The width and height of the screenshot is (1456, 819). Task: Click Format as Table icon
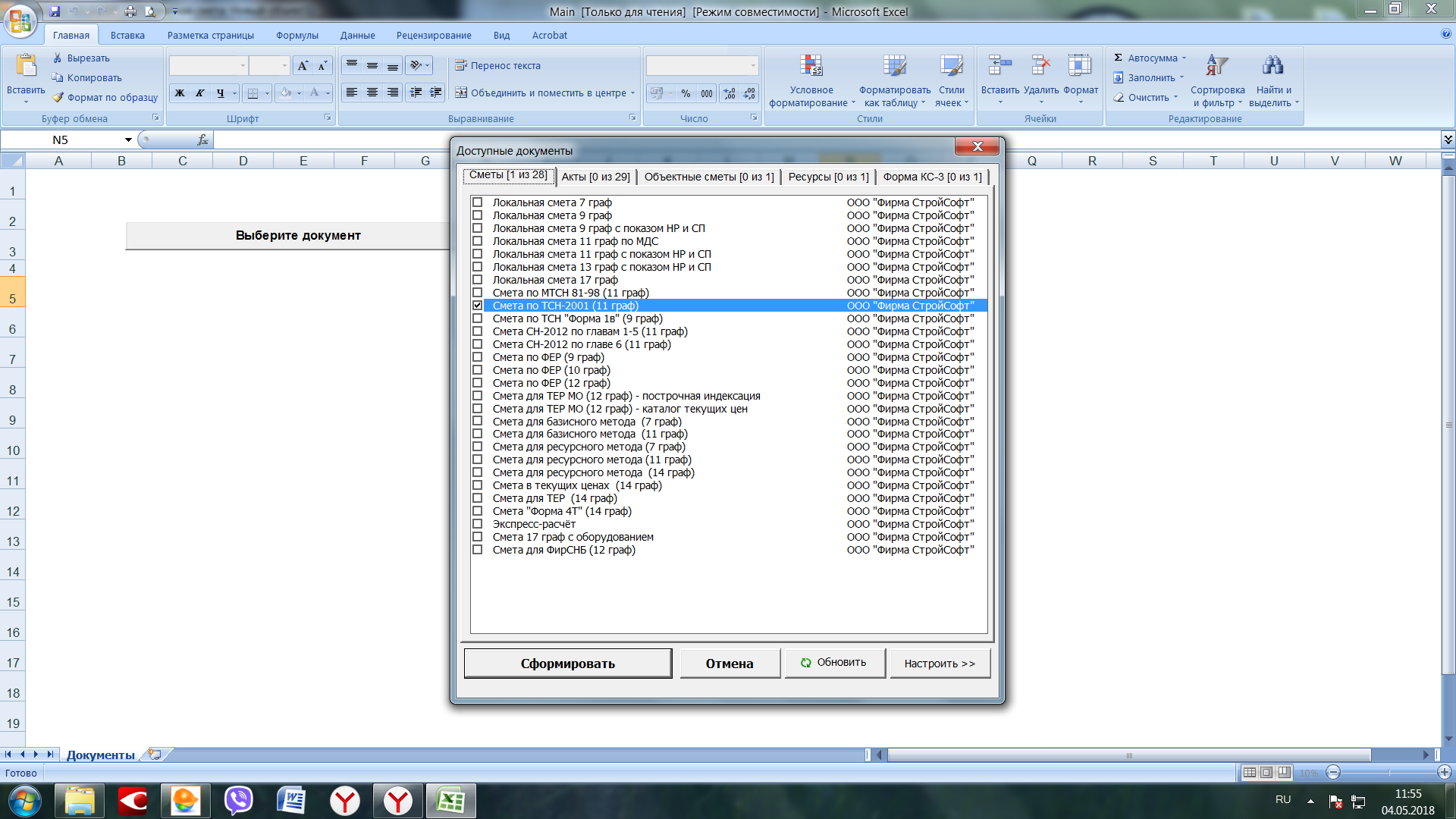pyautogui.click(x=895, y=66)
